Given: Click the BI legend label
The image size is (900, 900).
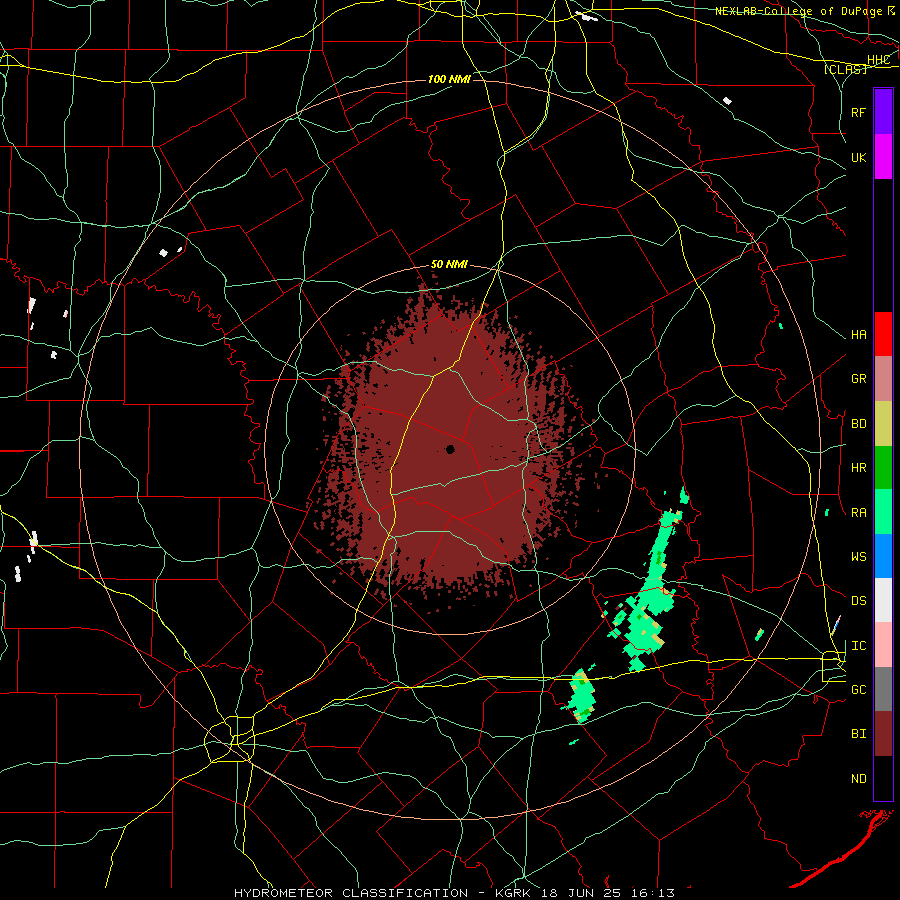Looking at the screenshot, I should pos(858,734).
